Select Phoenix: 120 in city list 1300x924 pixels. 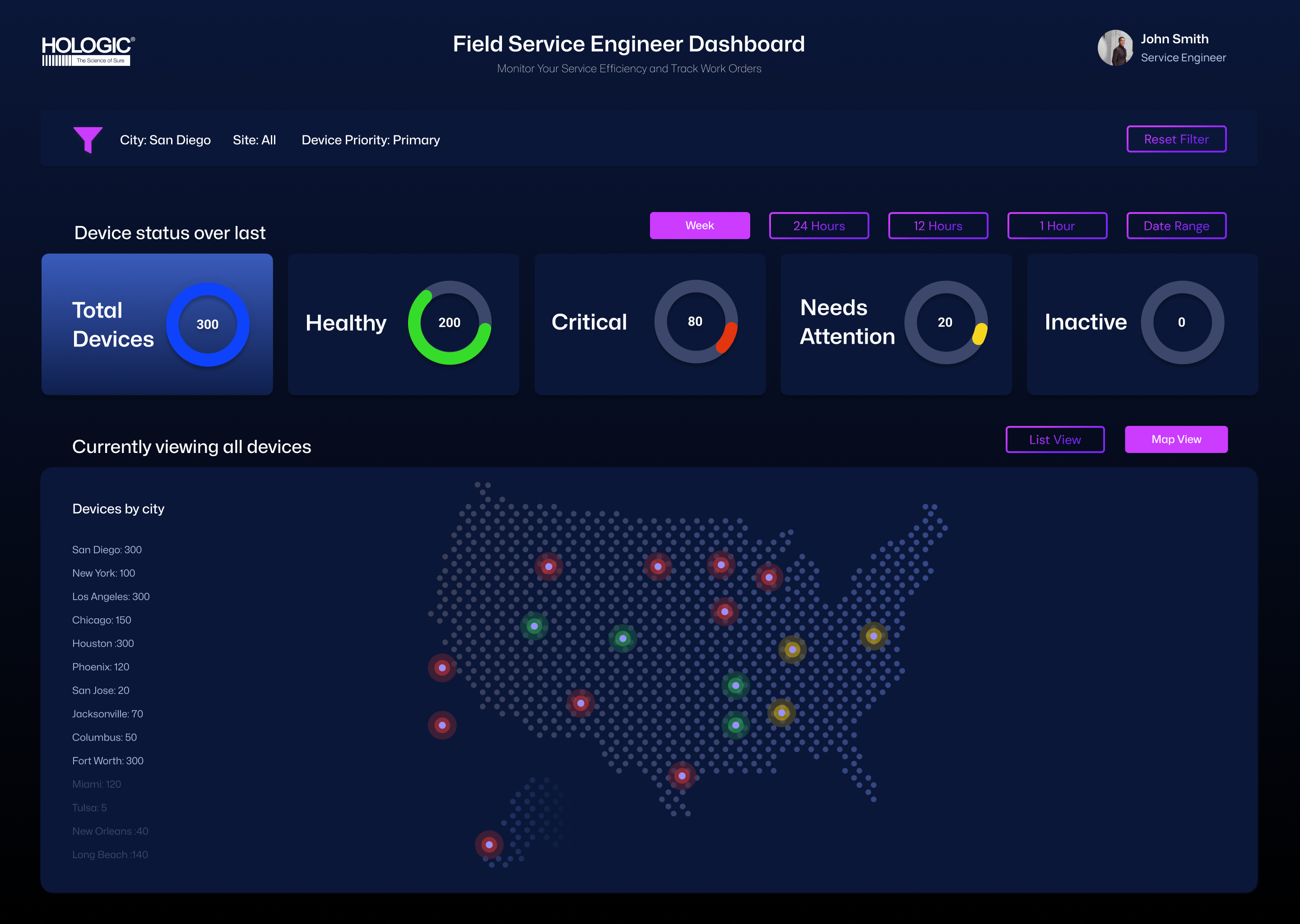click(101, 667)
